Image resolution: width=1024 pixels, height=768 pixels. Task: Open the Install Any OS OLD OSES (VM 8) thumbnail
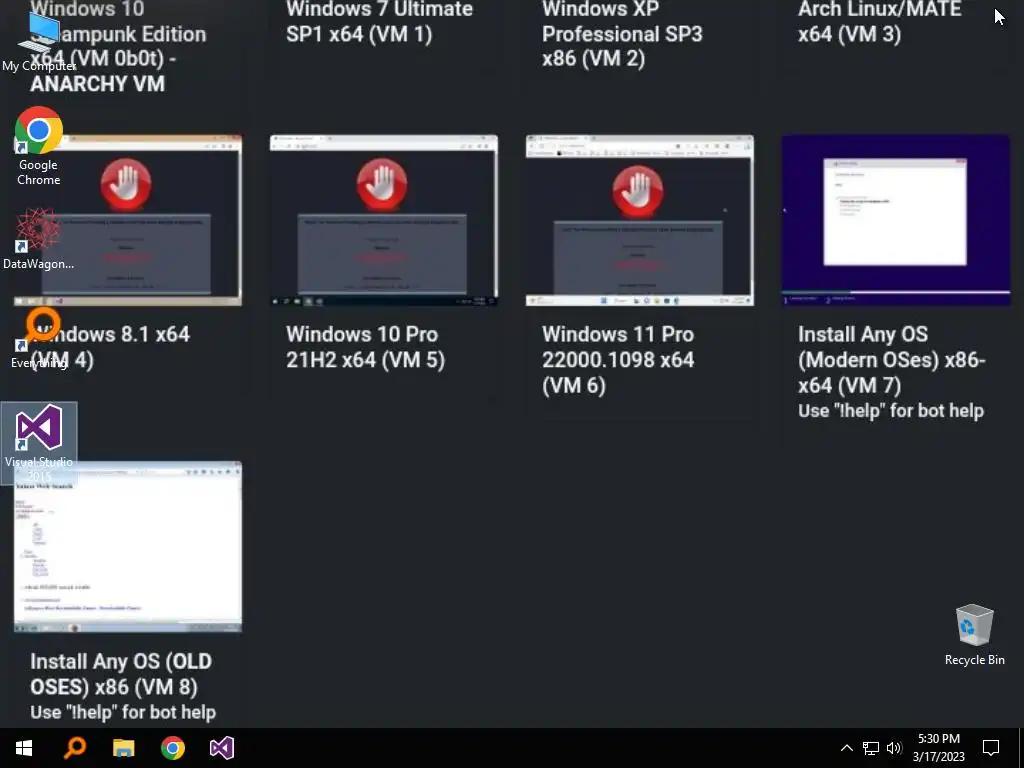(x=128, y=547)
